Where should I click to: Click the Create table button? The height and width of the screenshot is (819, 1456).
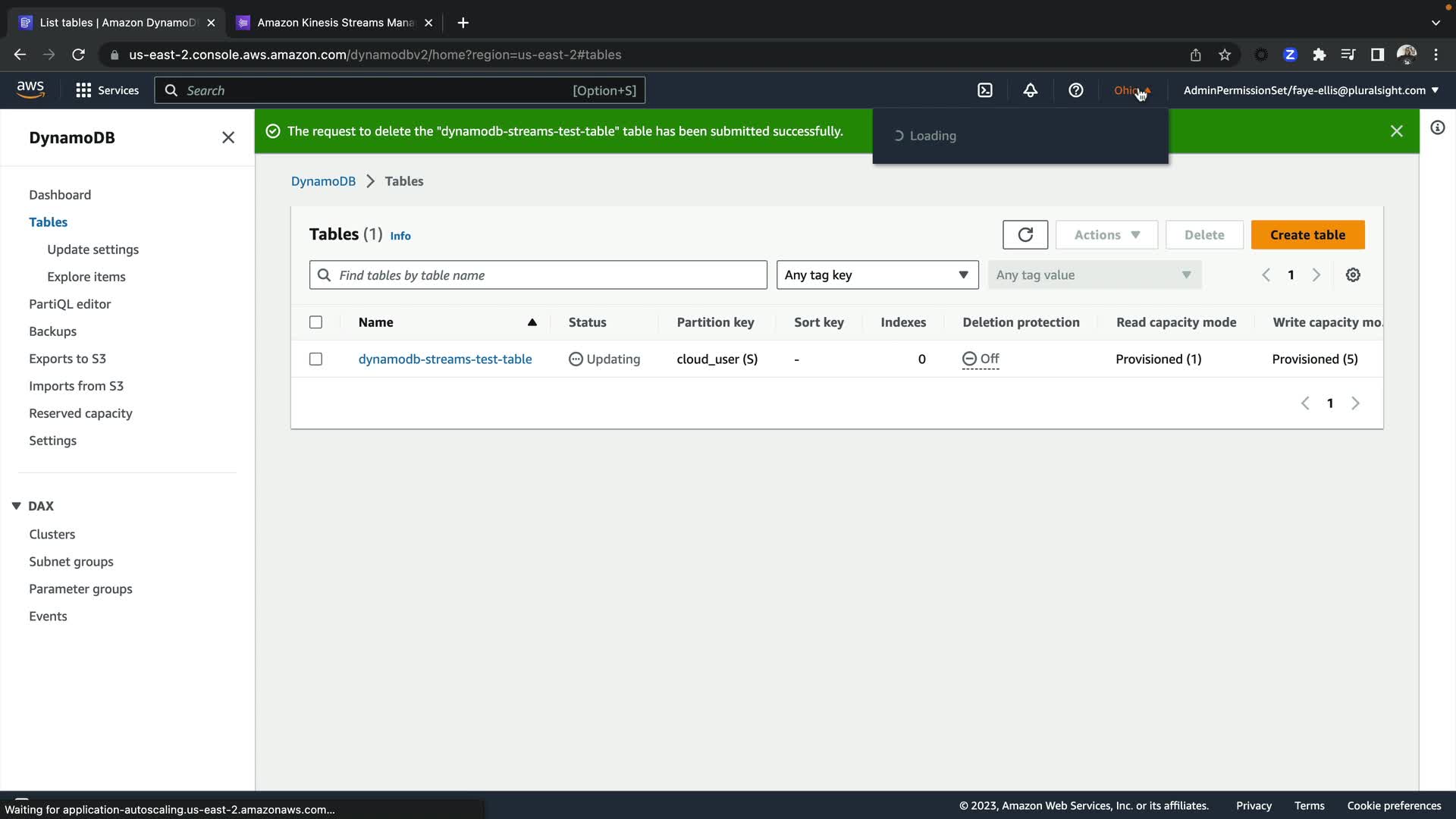1307,235
